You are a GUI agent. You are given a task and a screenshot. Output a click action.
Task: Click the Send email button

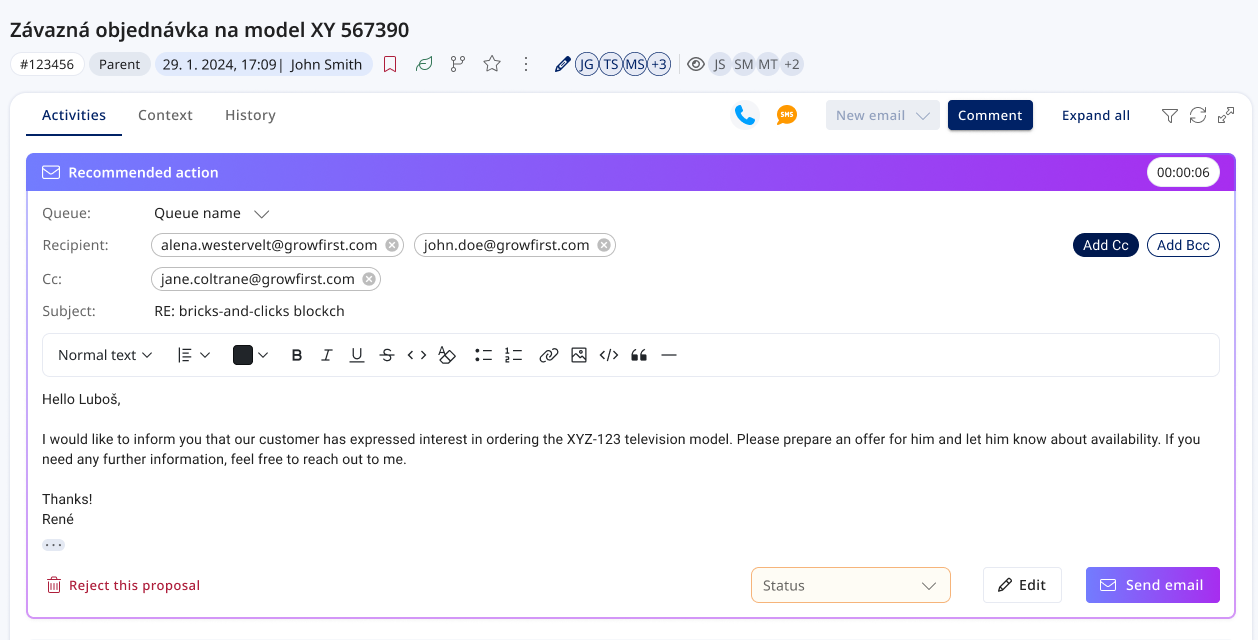point(1152,585)
